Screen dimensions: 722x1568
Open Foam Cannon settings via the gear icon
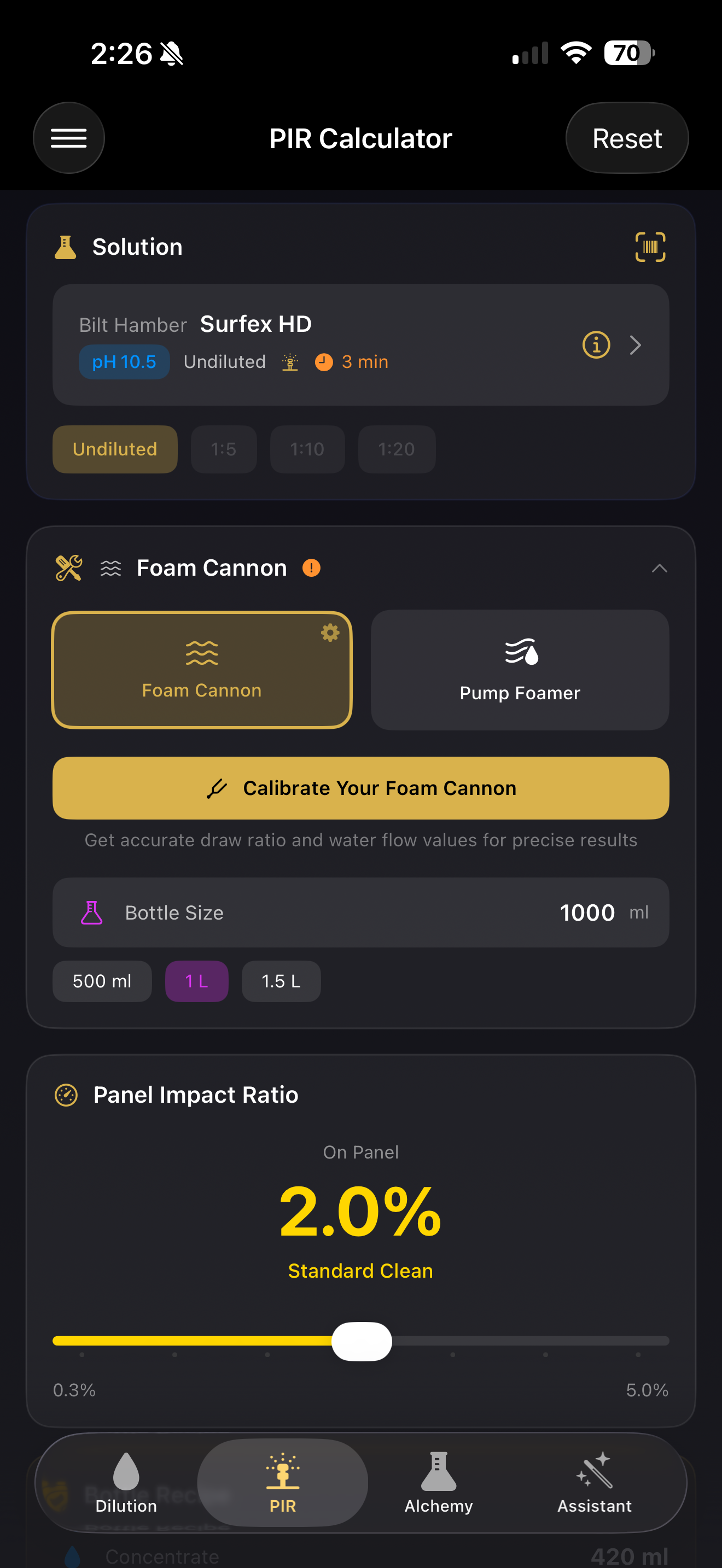(x=329, y=633)
